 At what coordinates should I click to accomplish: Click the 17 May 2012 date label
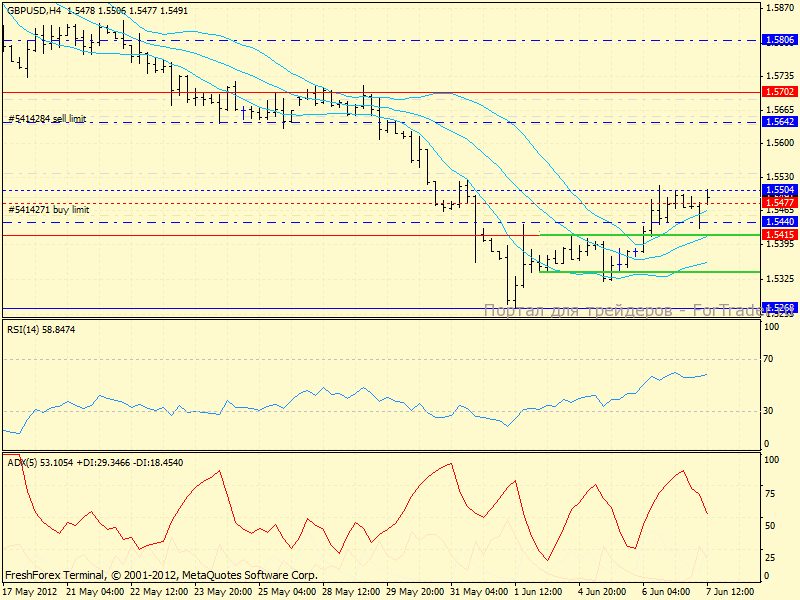point(30,591)
